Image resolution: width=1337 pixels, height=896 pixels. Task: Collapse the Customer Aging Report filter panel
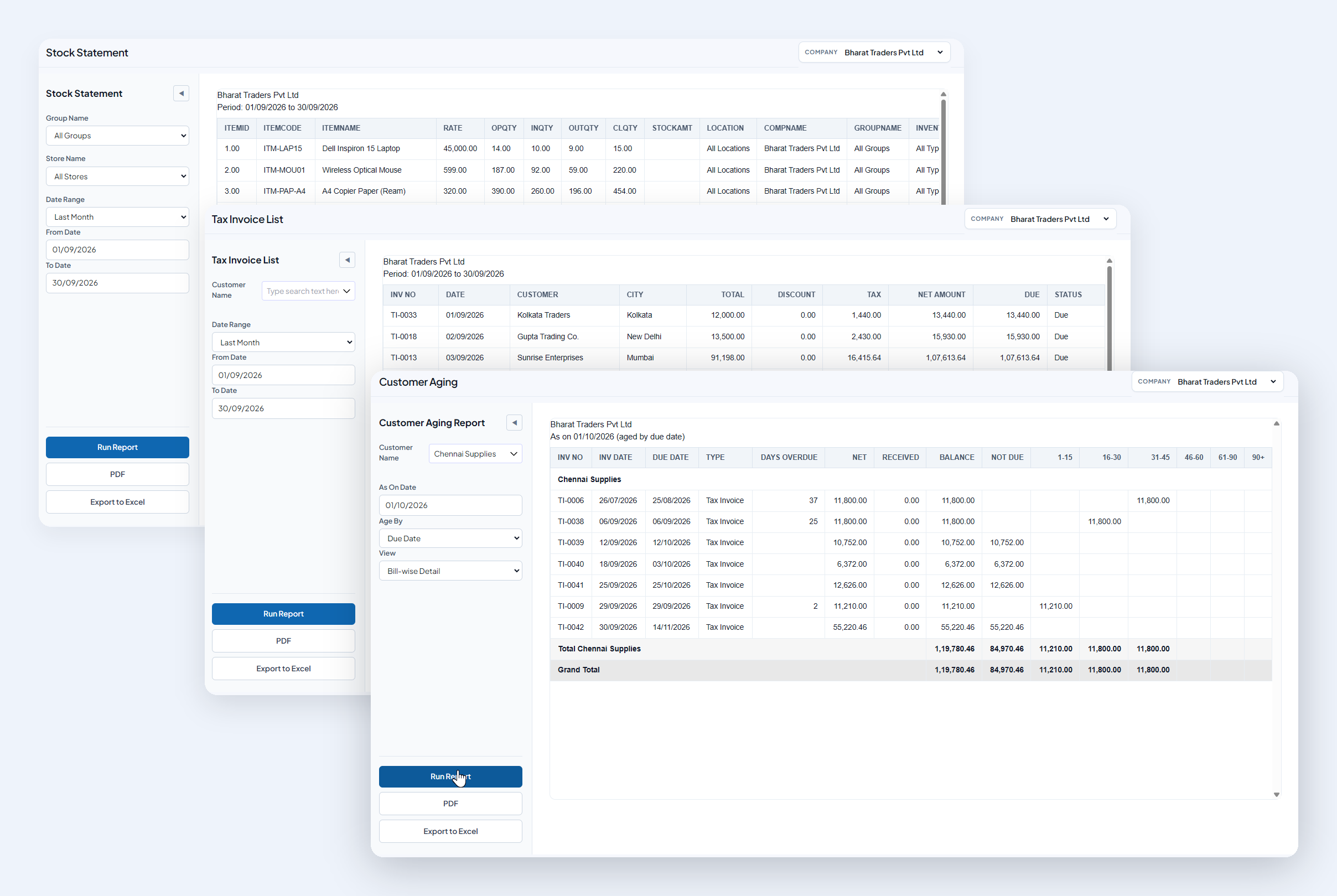coord(514,423)
